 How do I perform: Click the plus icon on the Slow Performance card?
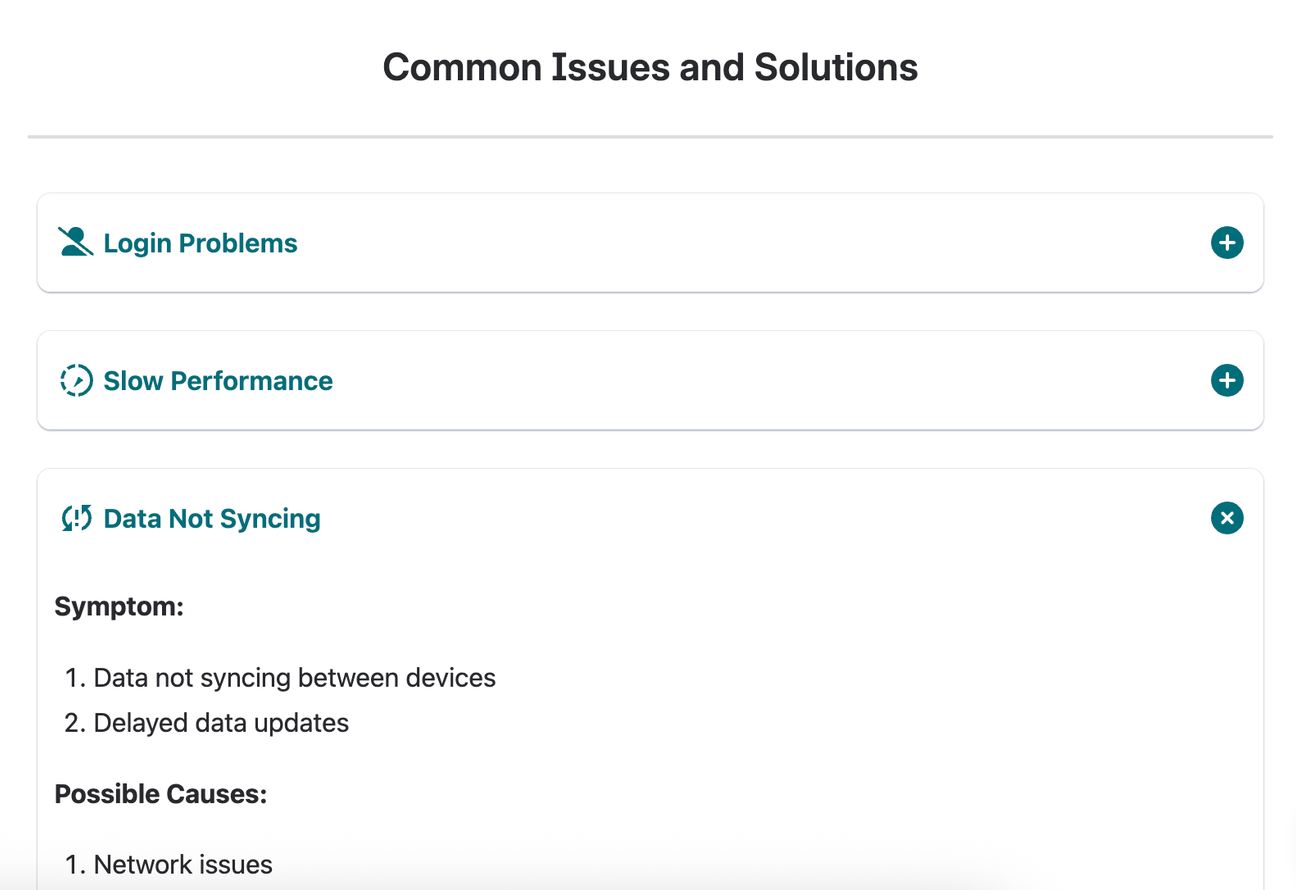pos(1227,380)
